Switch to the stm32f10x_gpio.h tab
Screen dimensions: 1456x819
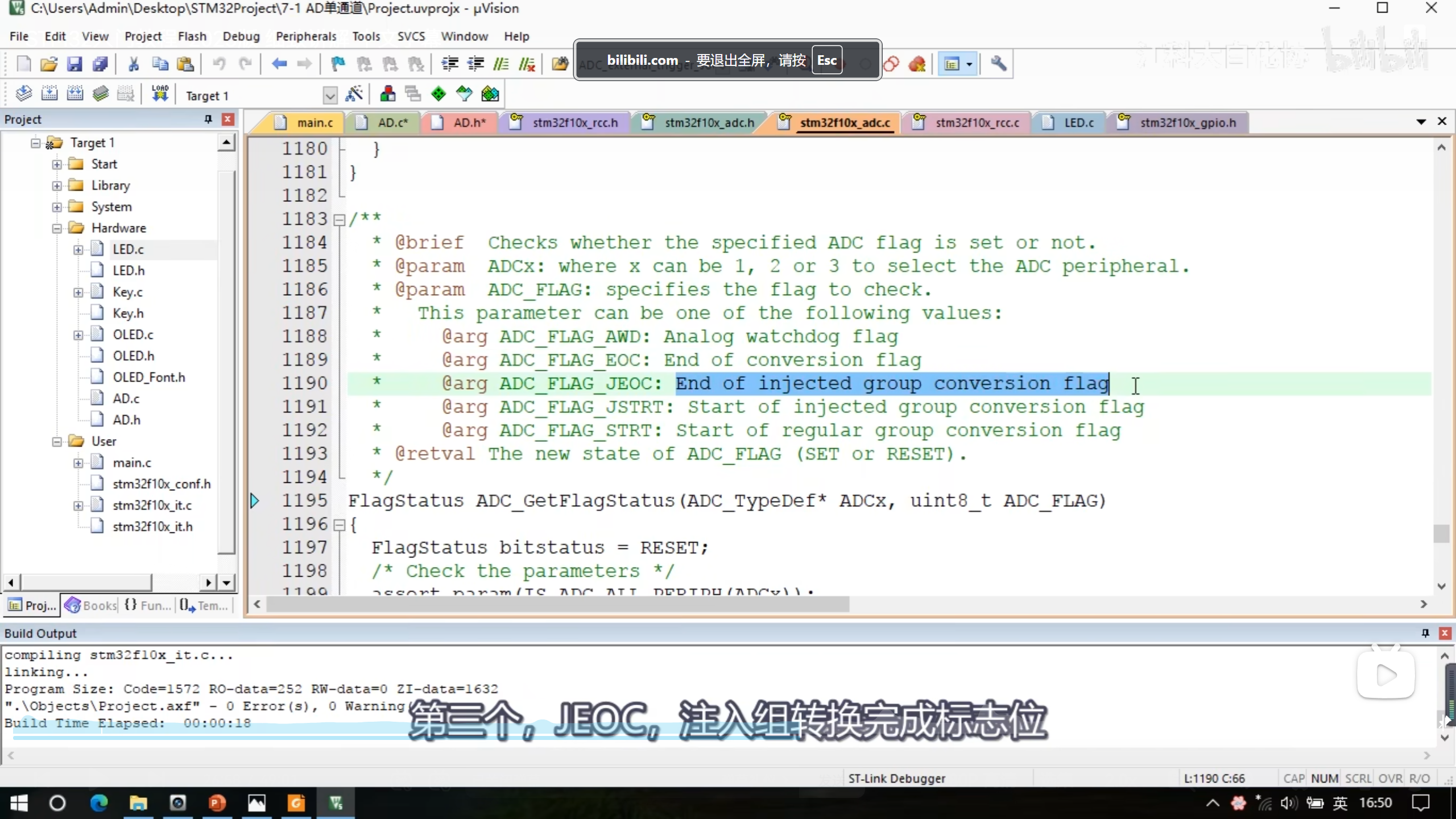(x=1177, y=122)
